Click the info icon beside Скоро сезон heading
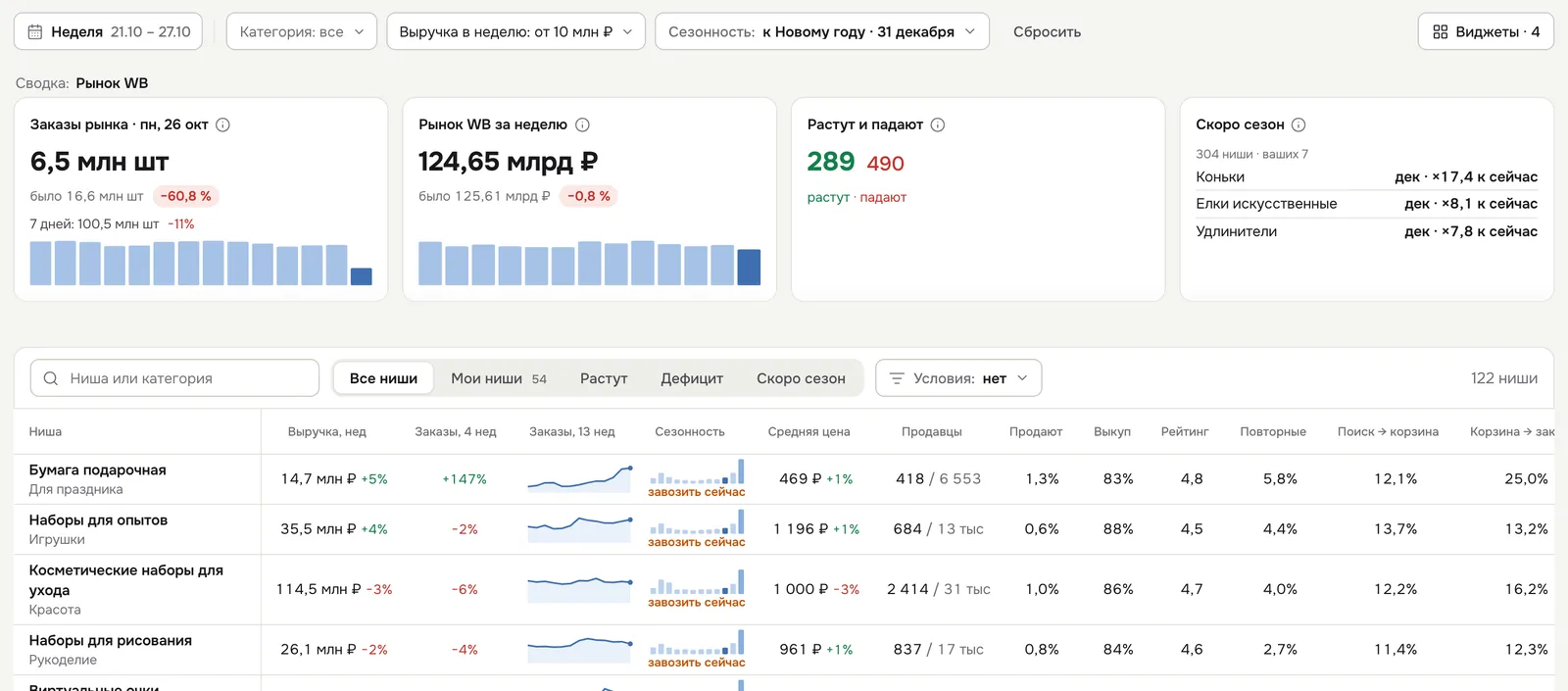This screenshot has width=1568, height=691. pyautogui.click(x=1298, y=124)
